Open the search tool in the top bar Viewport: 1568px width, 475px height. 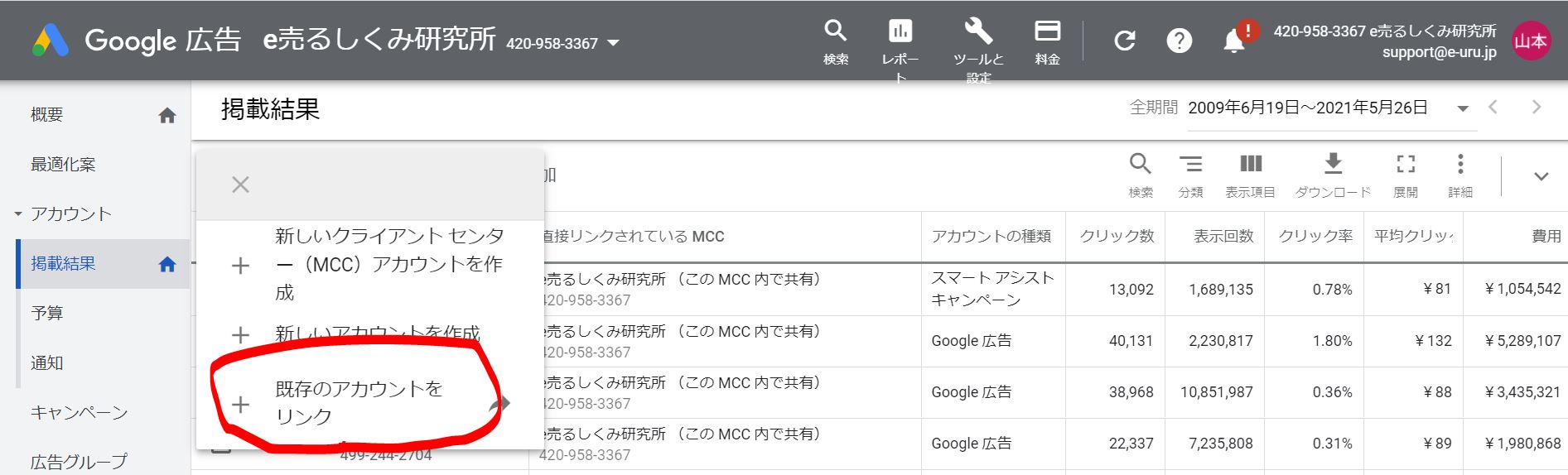(835, 41)
